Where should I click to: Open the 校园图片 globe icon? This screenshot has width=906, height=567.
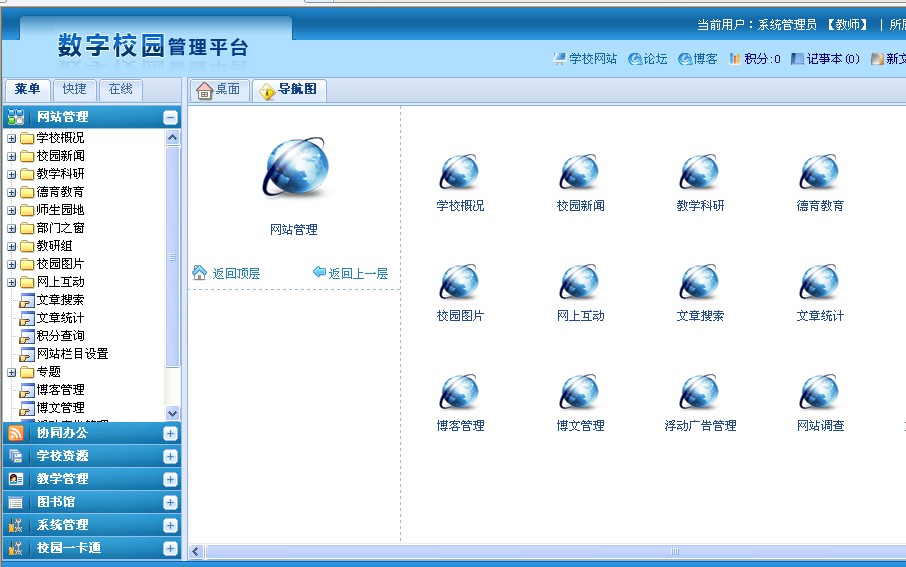tap(460, 282)
